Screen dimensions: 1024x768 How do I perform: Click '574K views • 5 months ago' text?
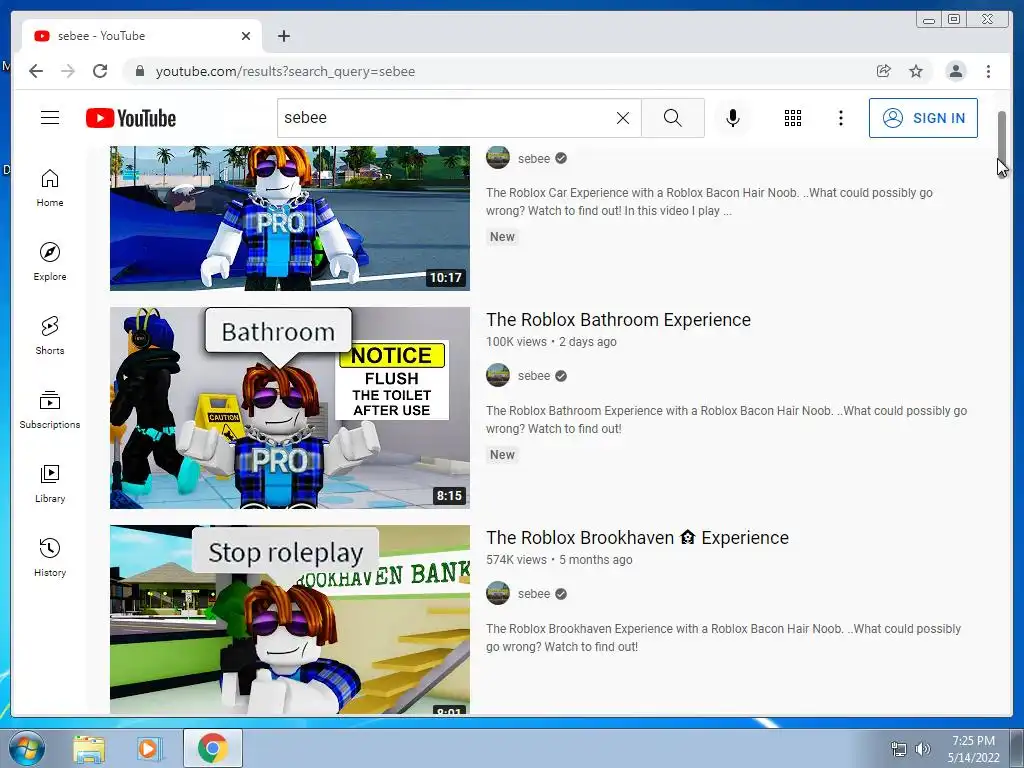(x=559, y=560)
